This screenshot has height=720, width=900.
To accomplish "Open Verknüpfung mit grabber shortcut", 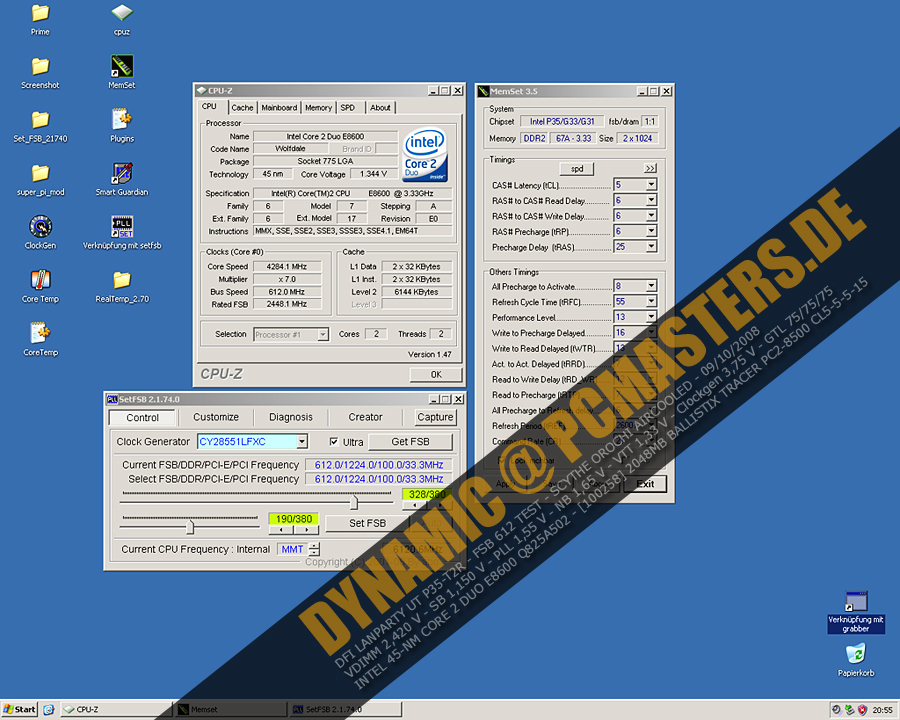I will click(x=856, y=612).
